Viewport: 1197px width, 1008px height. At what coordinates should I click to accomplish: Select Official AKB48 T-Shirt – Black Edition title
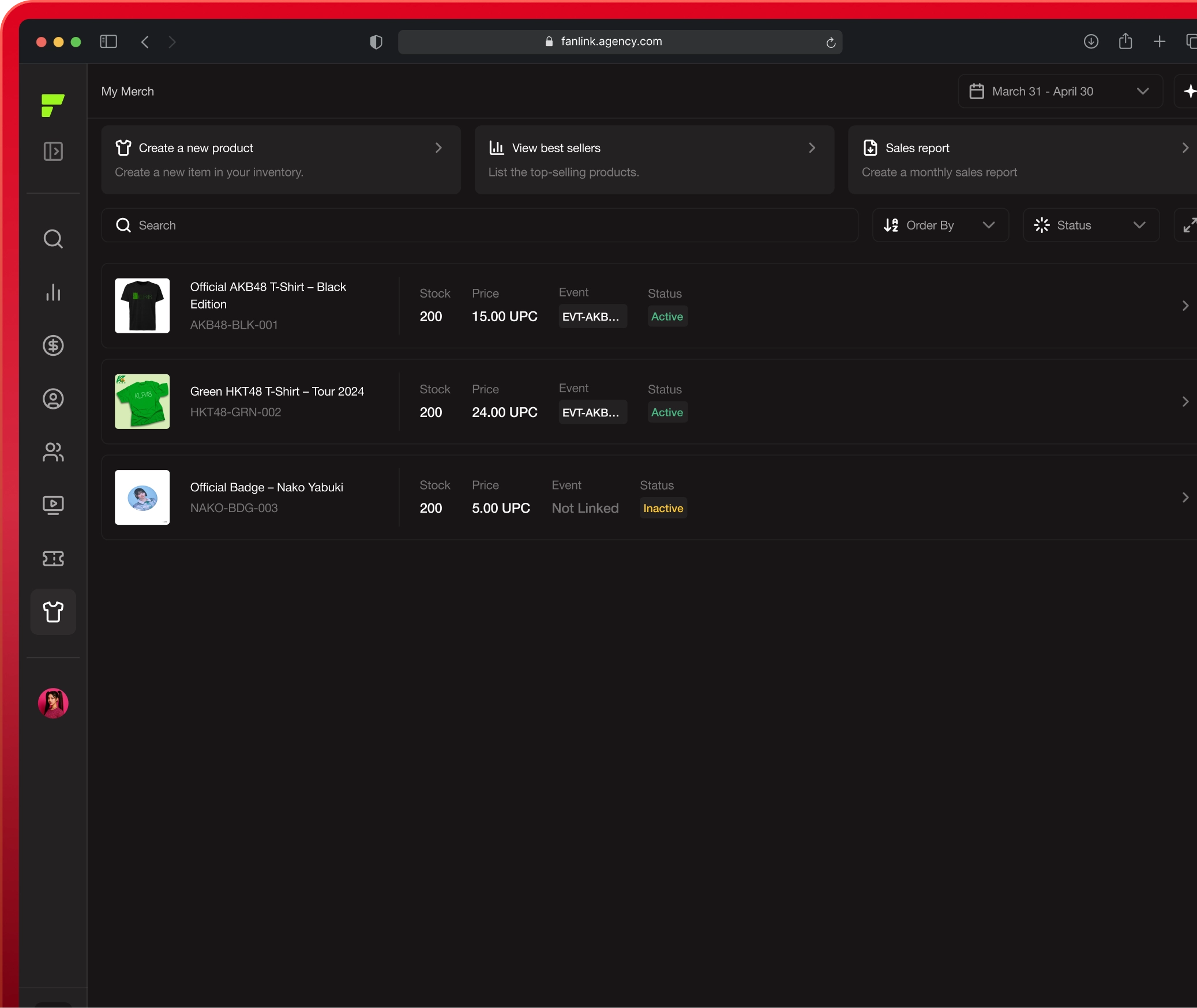(268, 295)
